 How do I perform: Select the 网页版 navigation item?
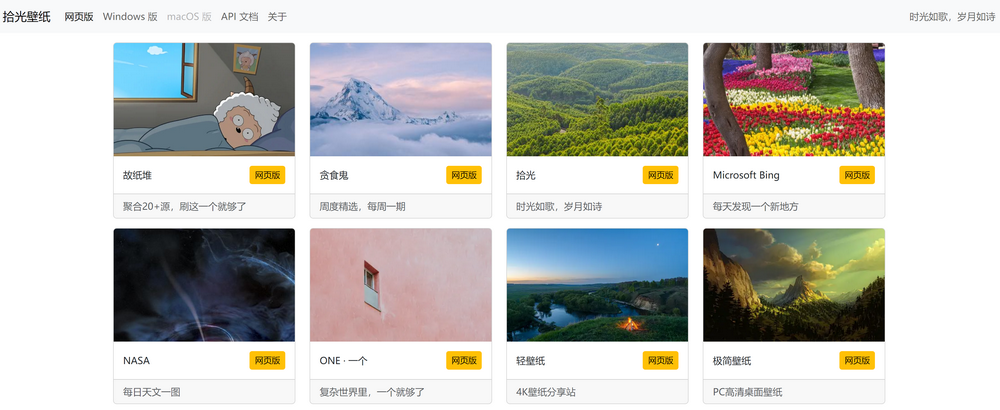[x=78, y=17]
